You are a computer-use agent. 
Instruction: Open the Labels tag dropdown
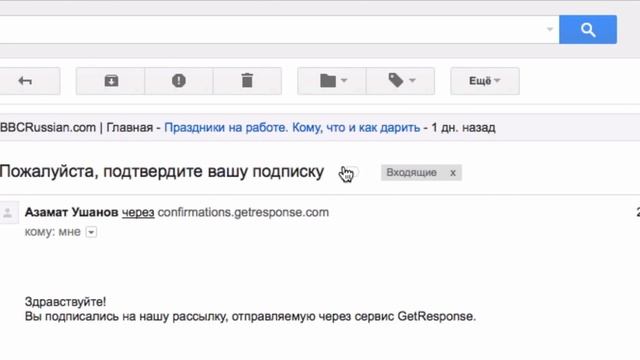point(400,81)
